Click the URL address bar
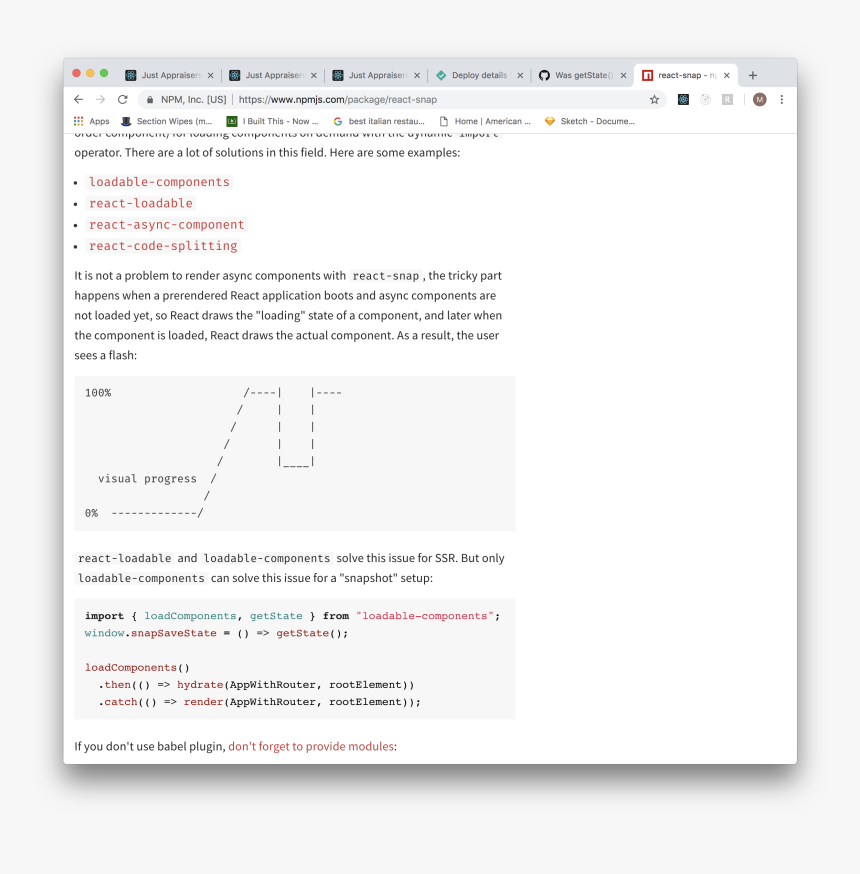The width and height of the screenshot is (860, 874). (x=400, y=100)
